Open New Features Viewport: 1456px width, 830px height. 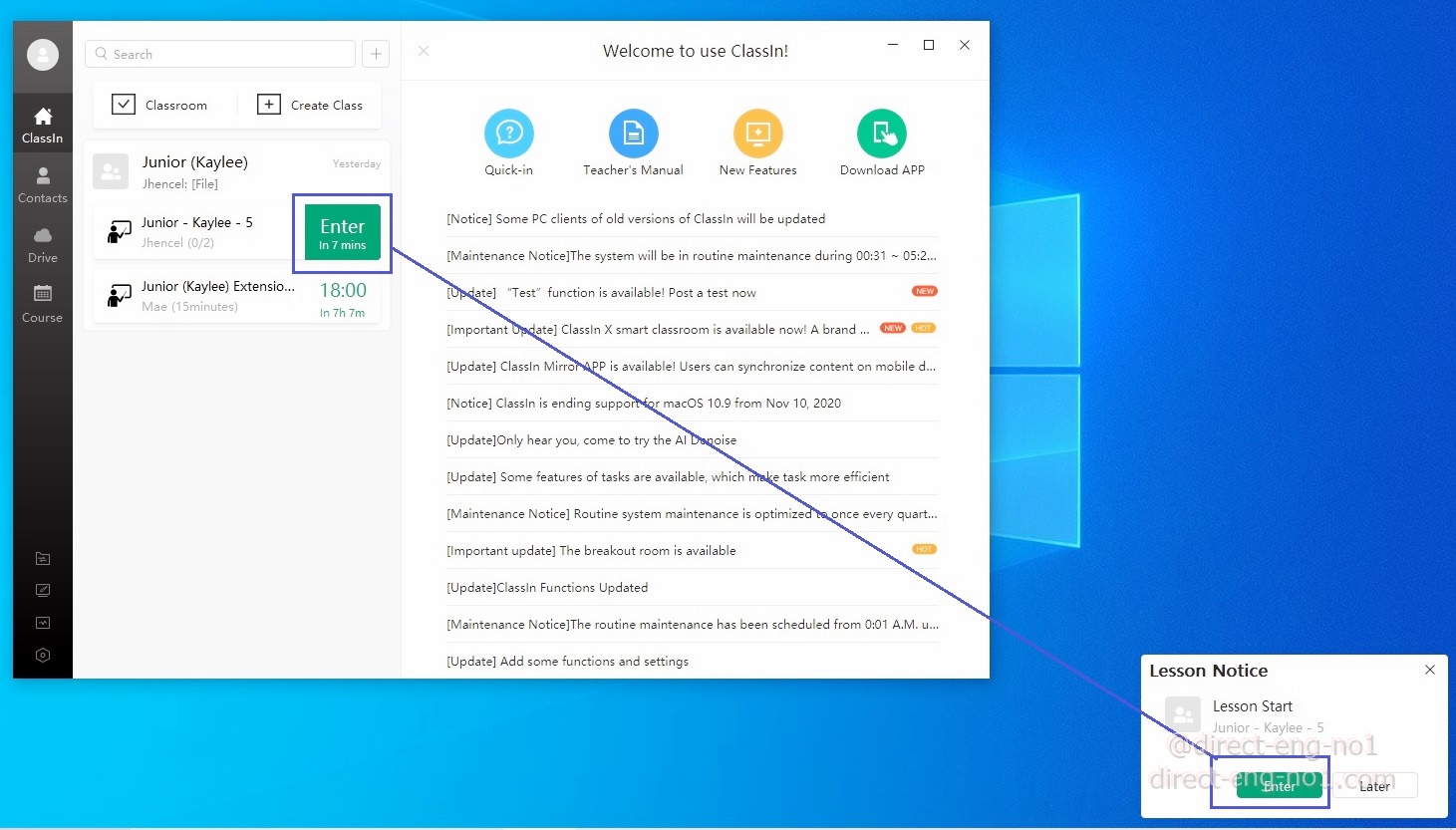(758, 134)
